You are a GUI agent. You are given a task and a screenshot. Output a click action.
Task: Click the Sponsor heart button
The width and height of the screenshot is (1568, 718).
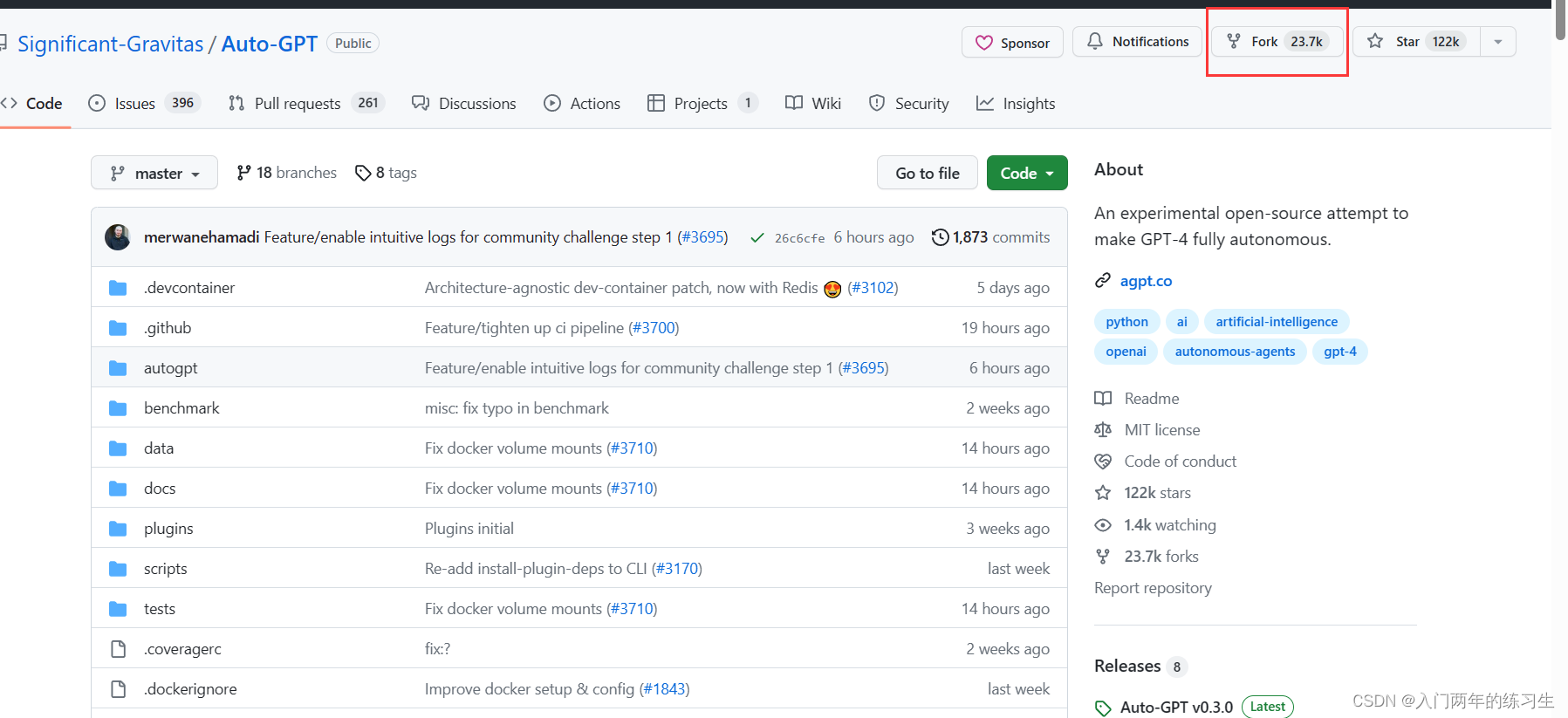point(1012,42)
